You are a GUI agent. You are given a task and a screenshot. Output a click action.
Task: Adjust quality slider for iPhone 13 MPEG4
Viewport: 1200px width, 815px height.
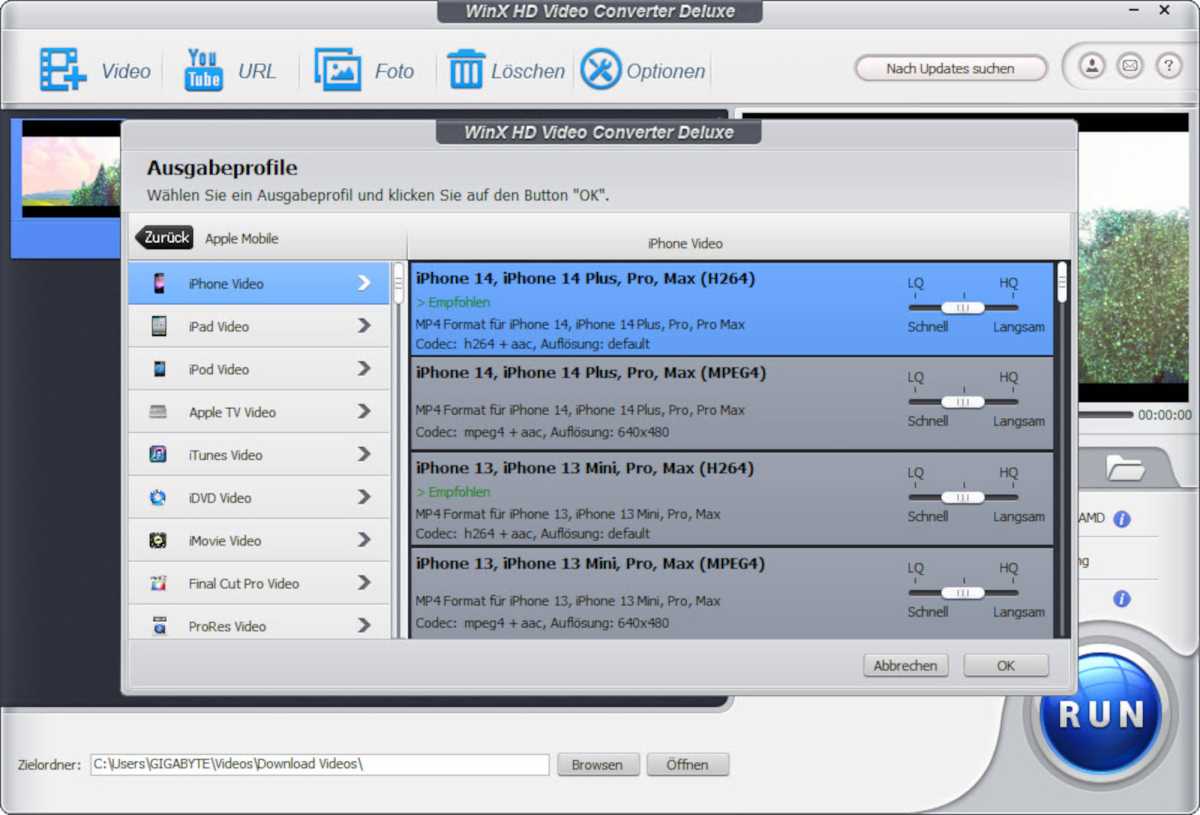[x=963, y=592]
